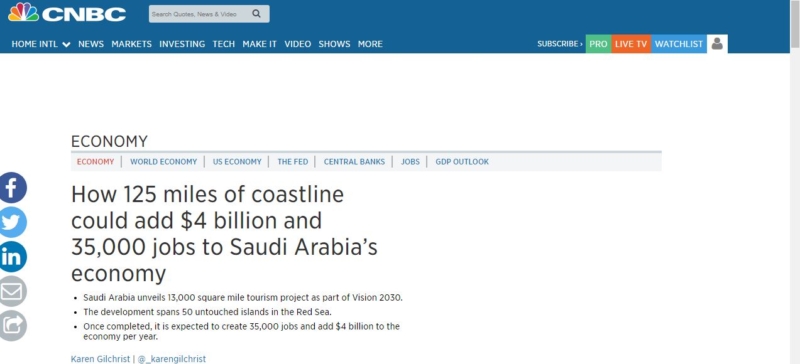This screenshot has width=800, height=364.
Task: Click the green PRO button
Action: coord(598,44)
